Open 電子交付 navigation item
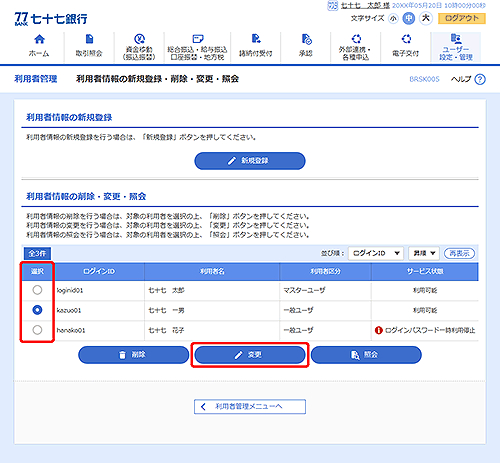 [406, 47]
